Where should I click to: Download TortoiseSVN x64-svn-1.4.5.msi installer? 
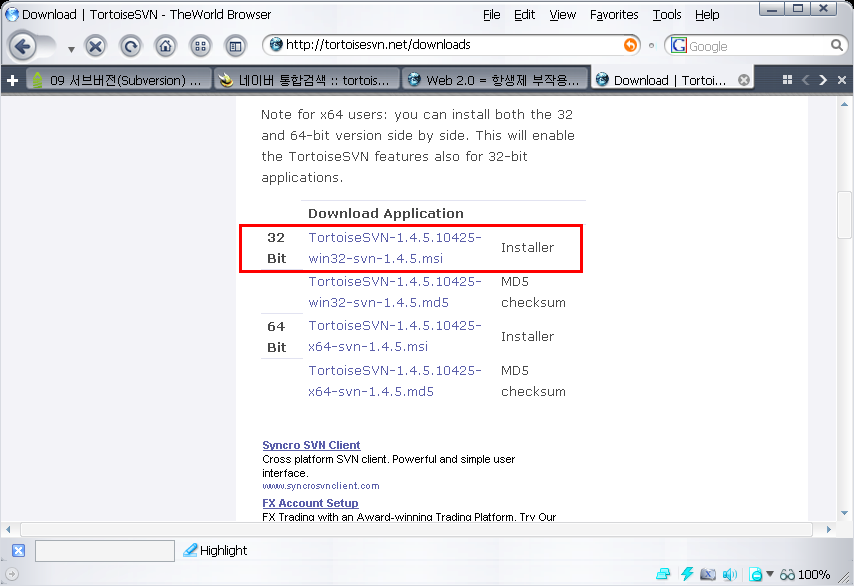395,336
